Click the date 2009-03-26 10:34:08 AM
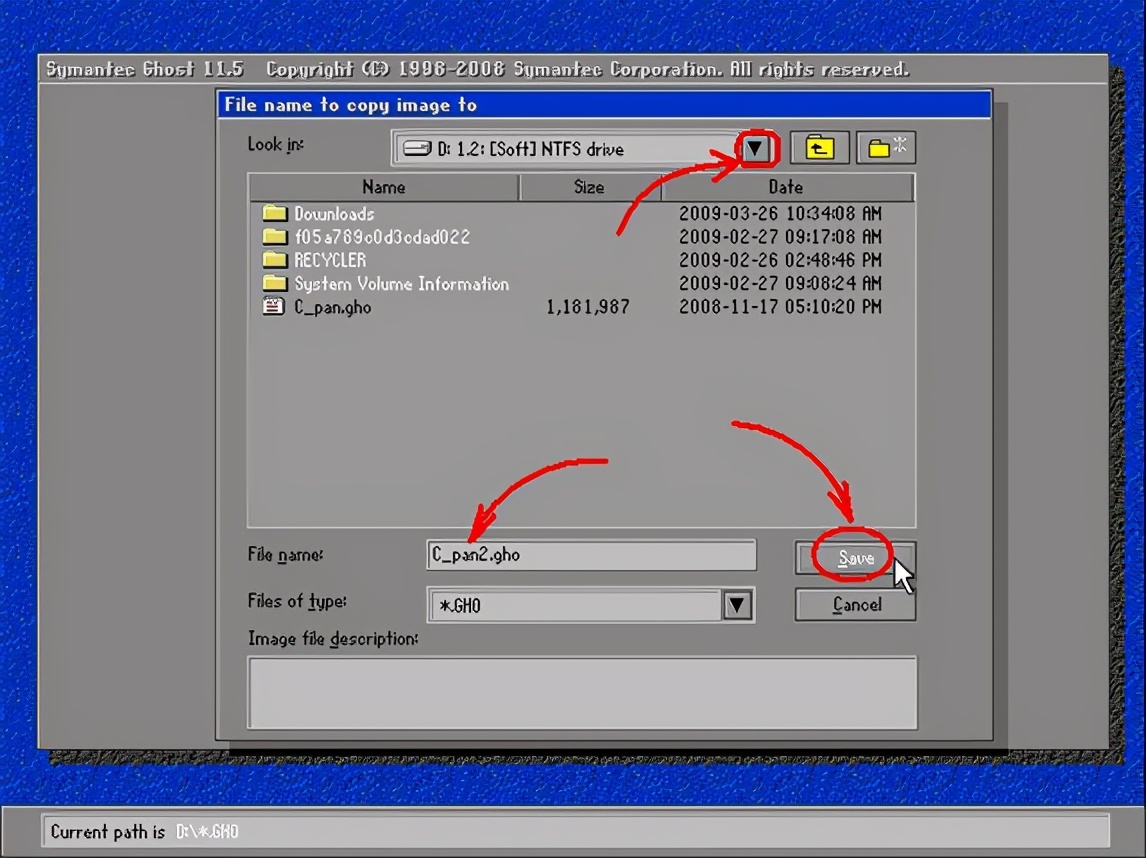The height and width of the screenshot is (858, 1146). pos(780,213)
